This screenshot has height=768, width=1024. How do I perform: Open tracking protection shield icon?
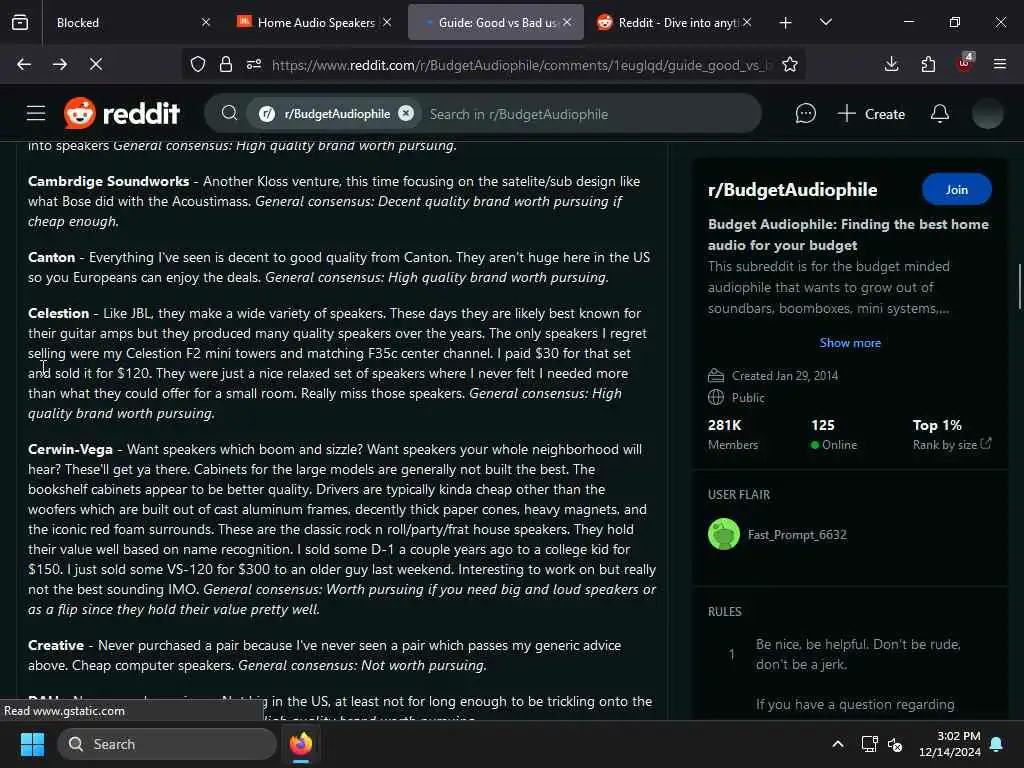[x=198, y=64]
